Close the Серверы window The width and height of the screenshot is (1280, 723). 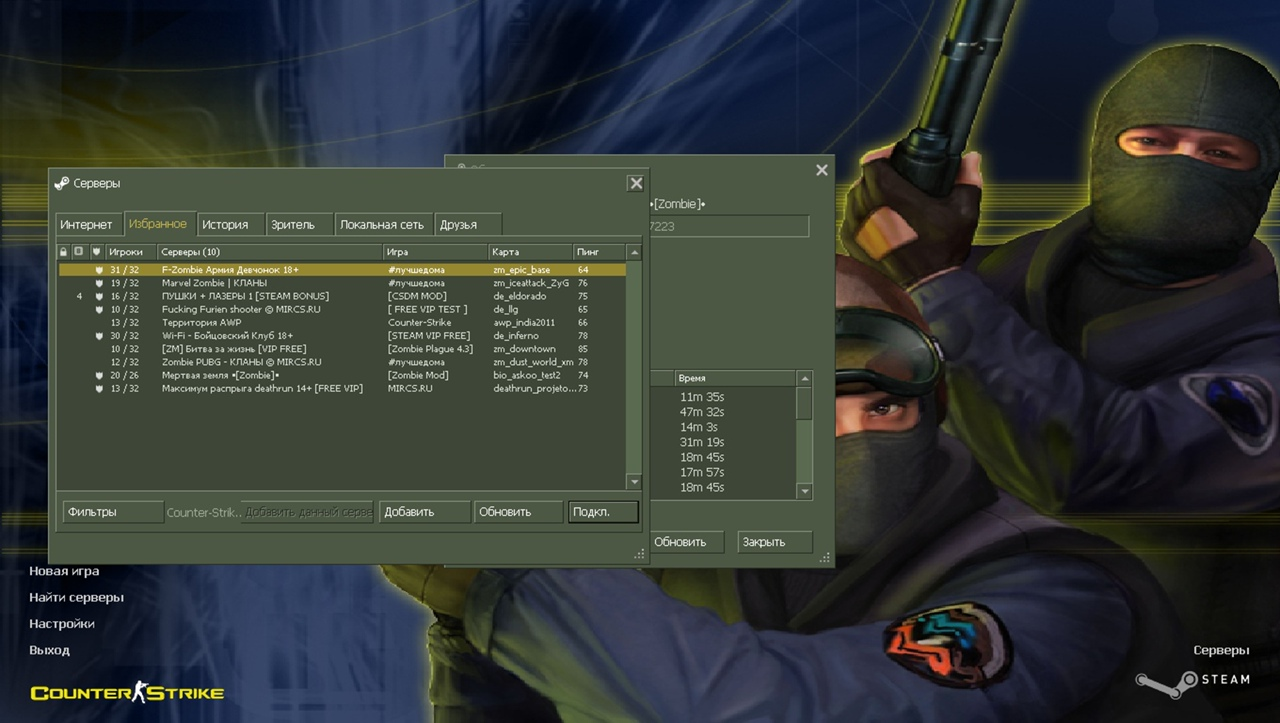[635, 183]
